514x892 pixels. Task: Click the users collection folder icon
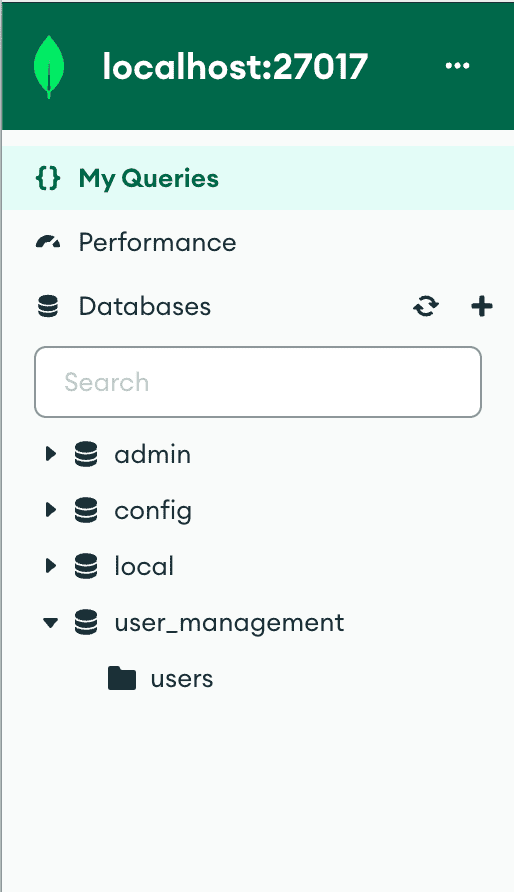pyautogui.click(x=122, y=678)
